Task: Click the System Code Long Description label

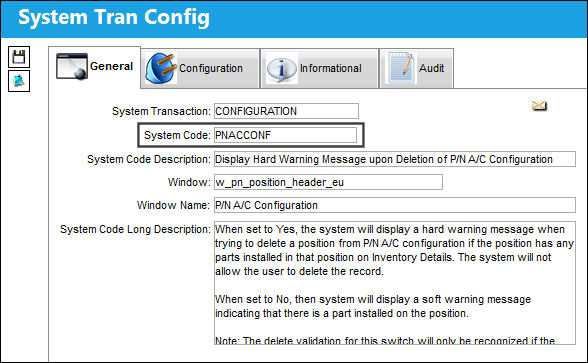Action: pyautogui.click(x=135, y=229)
